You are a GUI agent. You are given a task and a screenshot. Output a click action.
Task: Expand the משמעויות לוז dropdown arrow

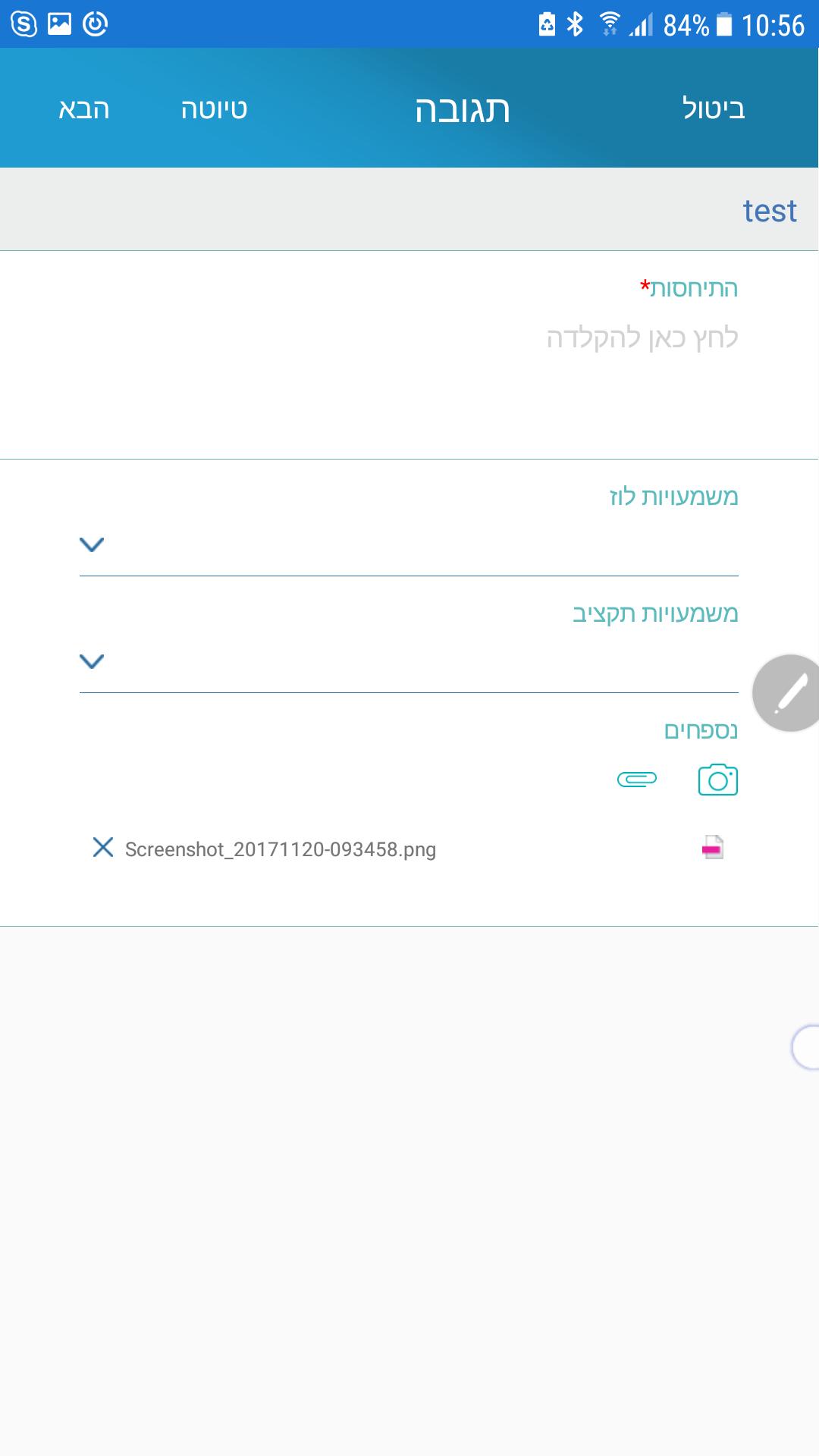pos(92,544)
